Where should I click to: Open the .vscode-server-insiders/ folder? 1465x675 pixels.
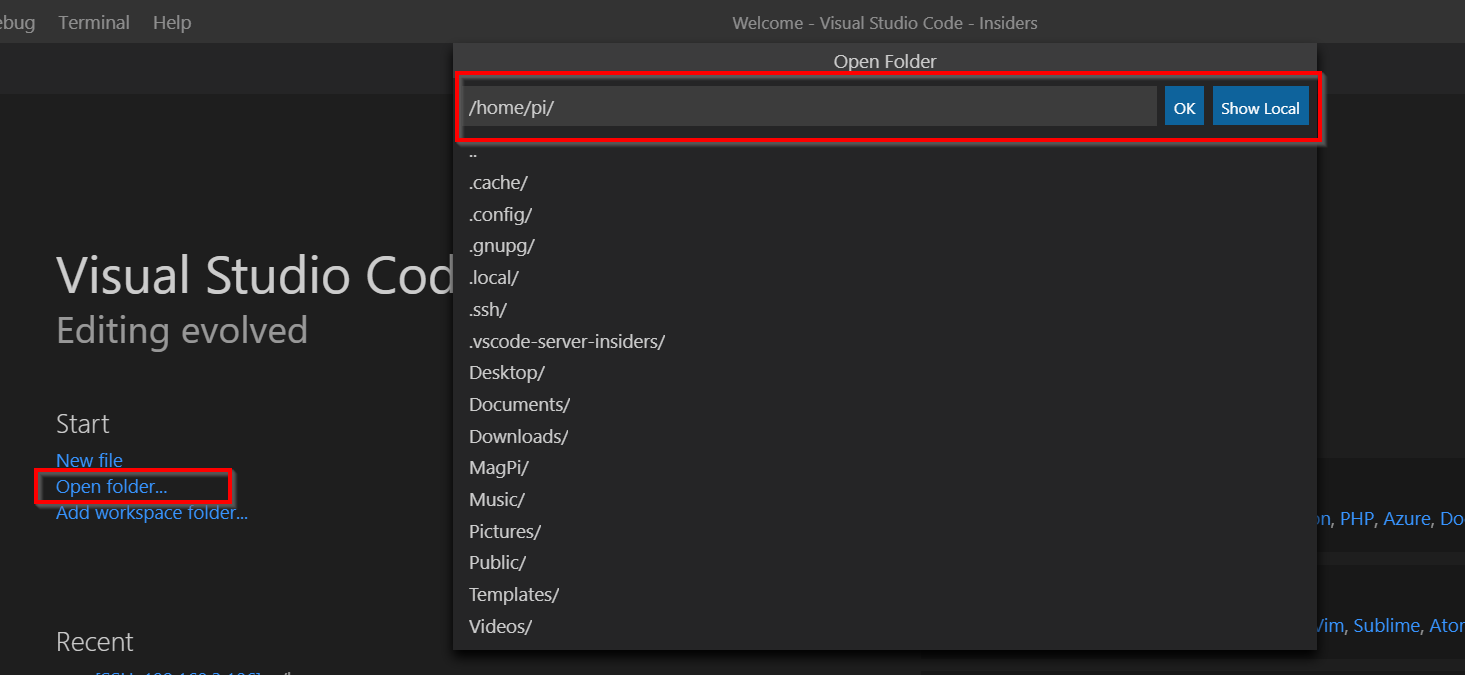click(566, 341)
